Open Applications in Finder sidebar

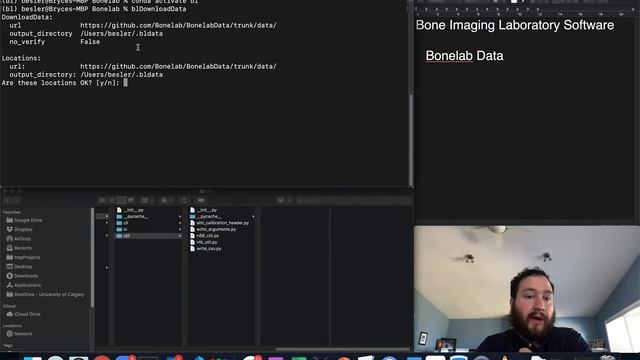(24, 285)
